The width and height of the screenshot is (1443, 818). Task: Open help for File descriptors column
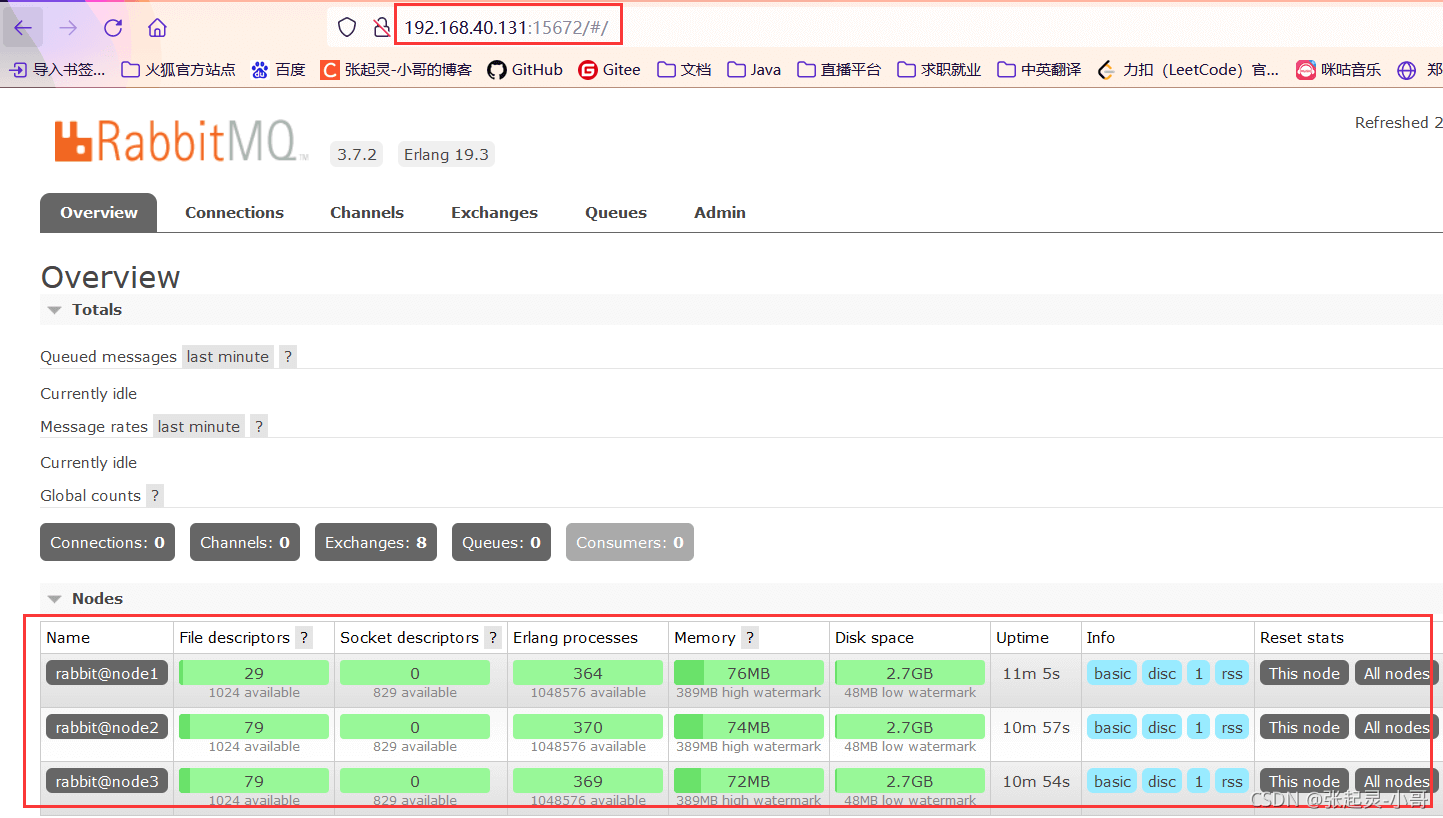coord(304,638)
